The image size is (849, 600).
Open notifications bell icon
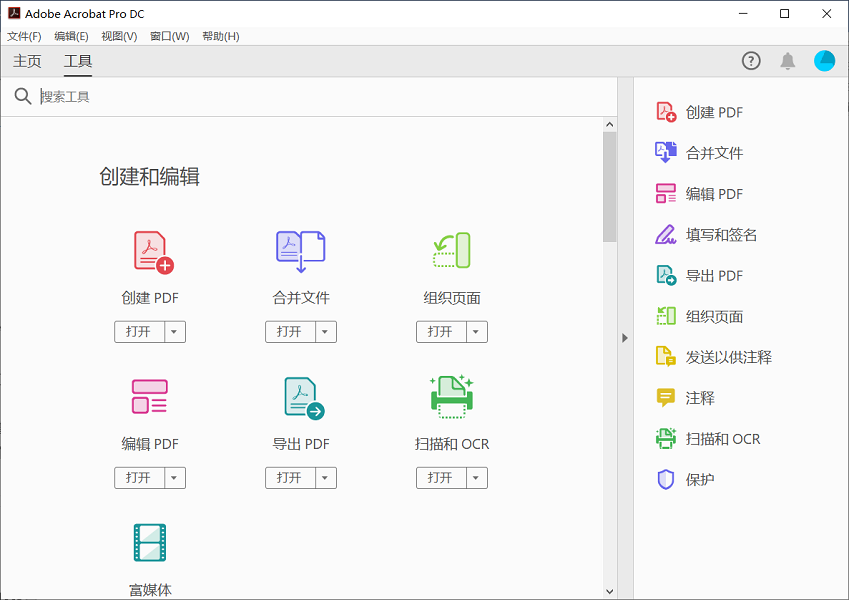pyautogui.click(x=788, y=61)
